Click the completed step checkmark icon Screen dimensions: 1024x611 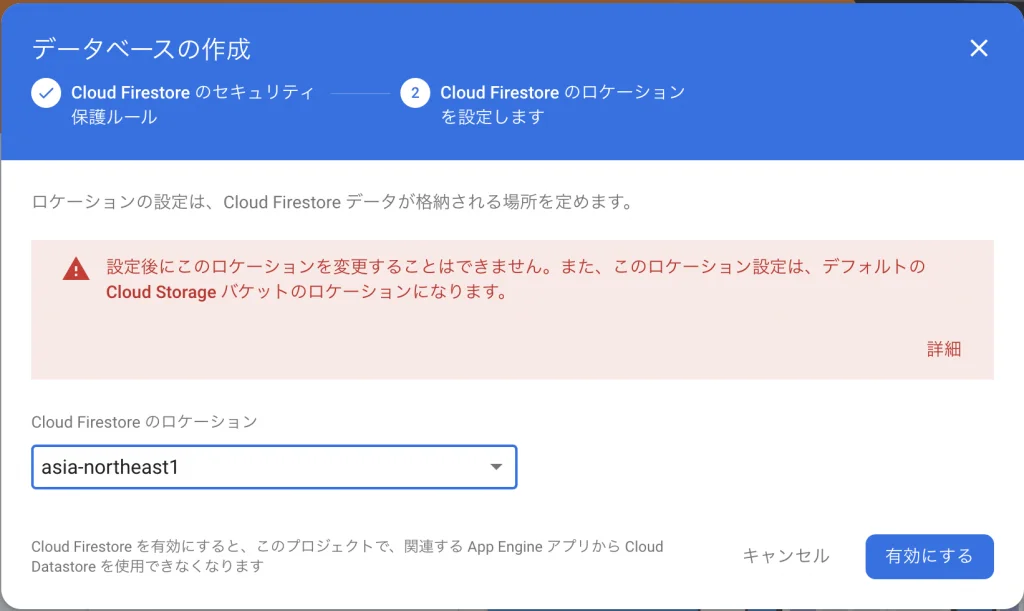click(46, 93)
